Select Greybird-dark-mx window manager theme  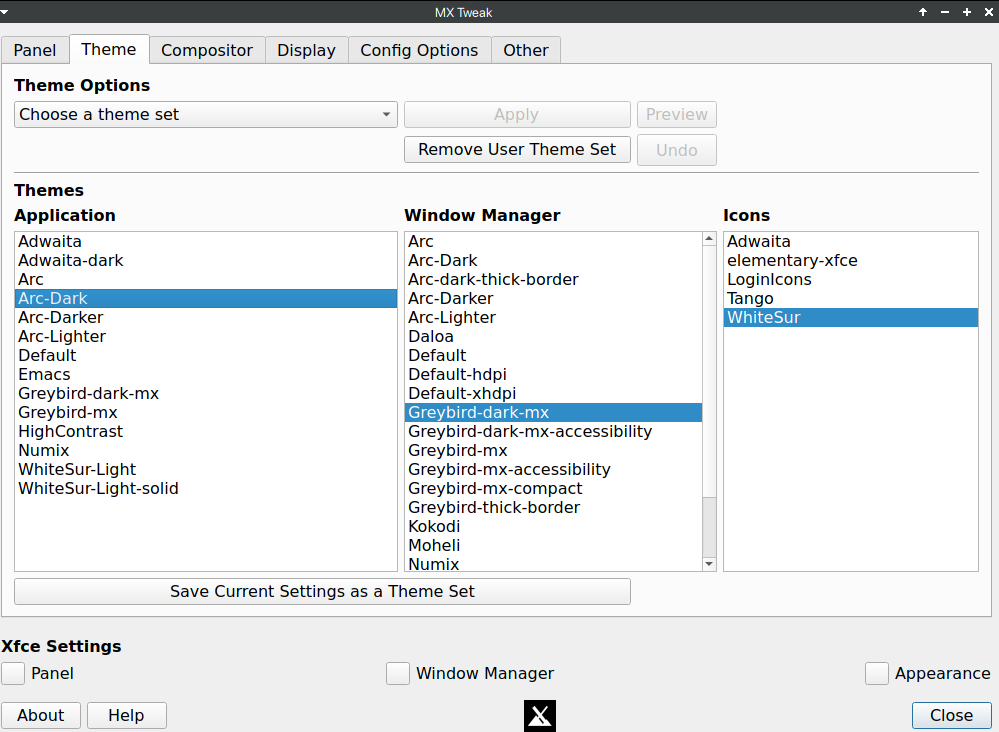click(x=554, y=412)
